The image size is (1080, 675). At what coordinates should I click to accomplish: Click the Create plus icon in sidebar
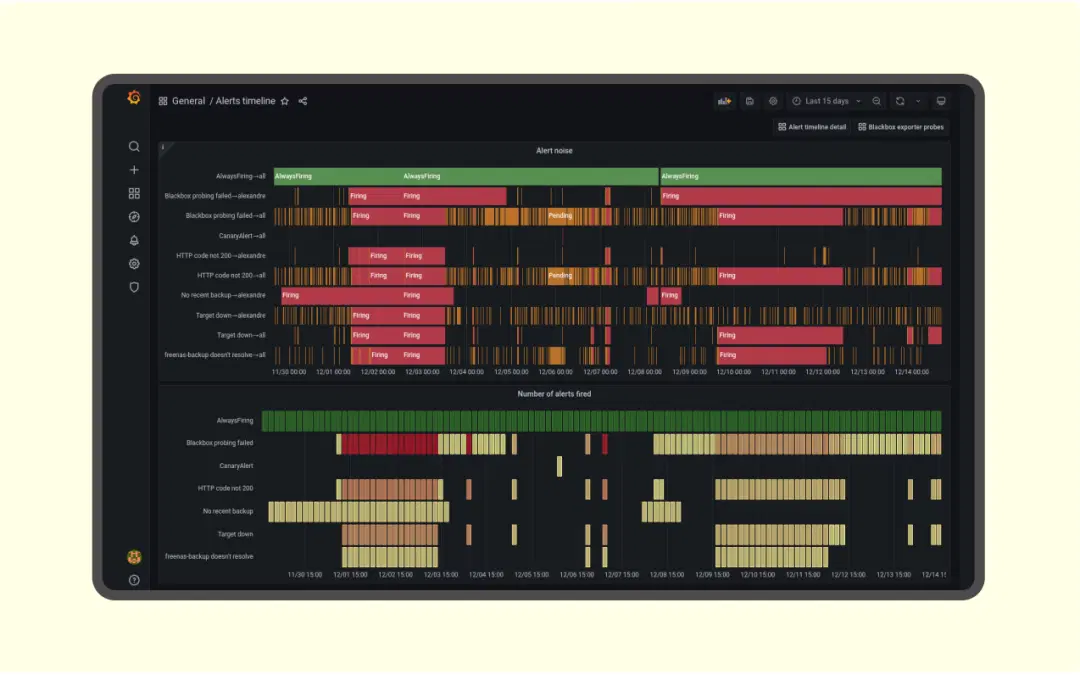coord(134,170)
